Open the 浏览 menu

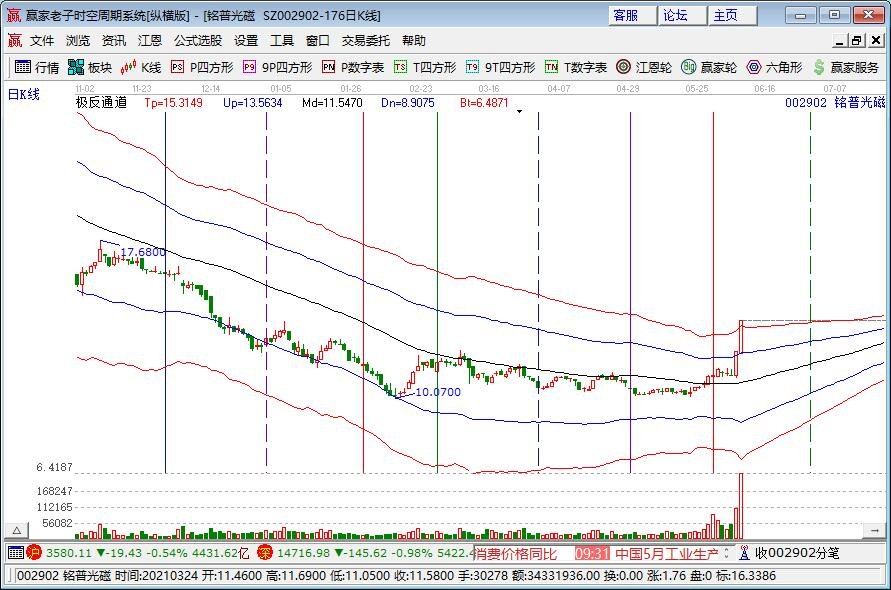coord(78,40)
